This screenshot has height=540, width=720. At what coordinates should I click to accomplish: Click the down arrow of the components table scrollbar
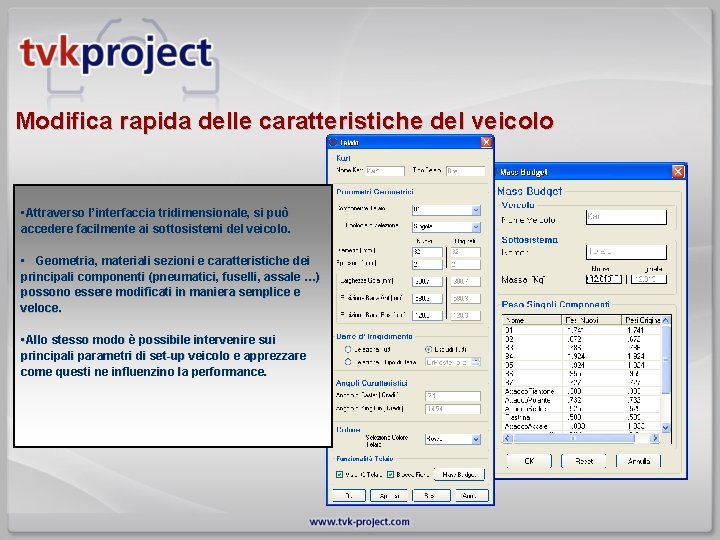pyautogui.click(x=666, y=428)
